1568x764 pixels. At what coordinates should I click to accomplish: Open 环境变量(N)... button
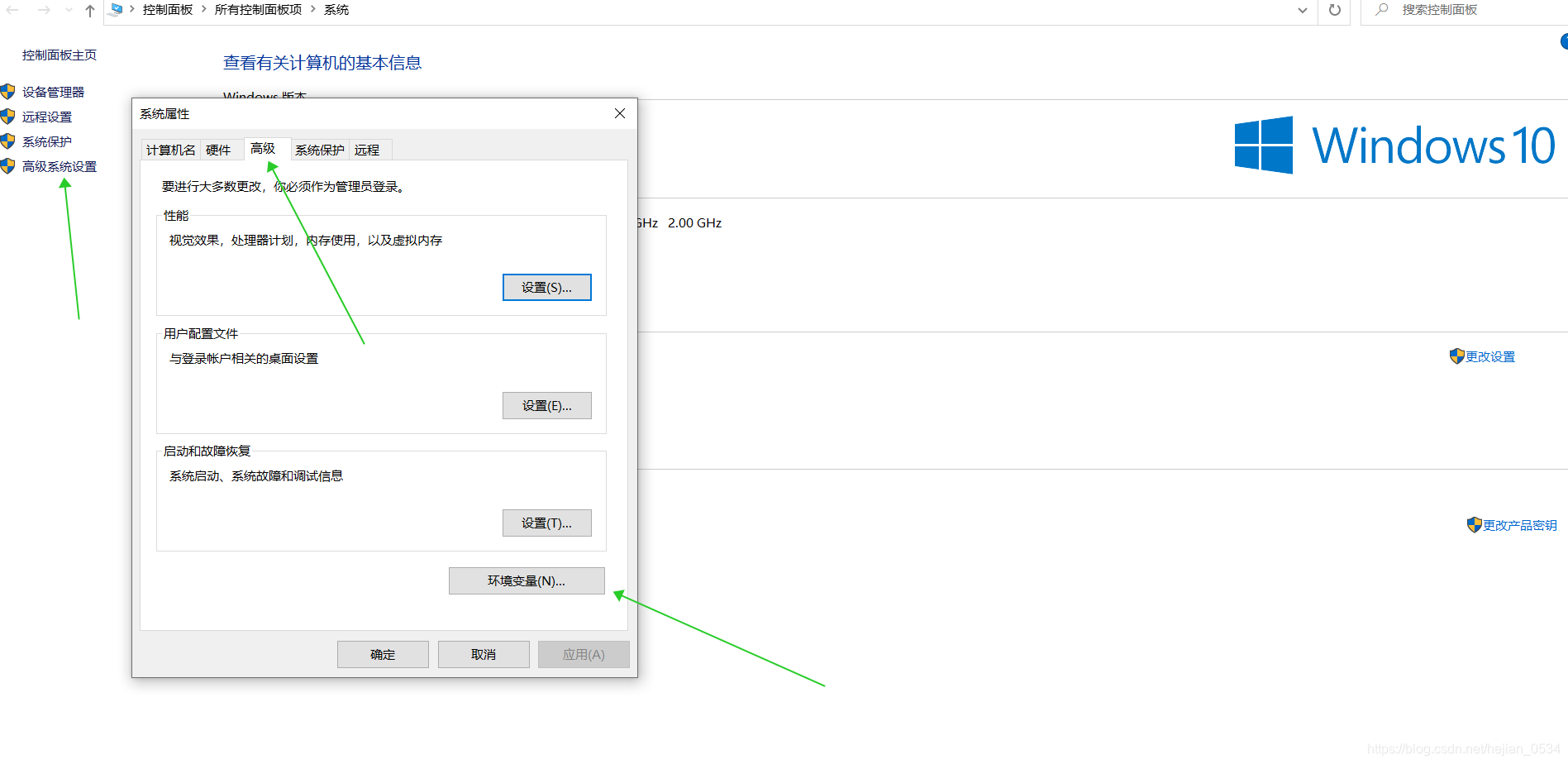(x=527, y=581)
